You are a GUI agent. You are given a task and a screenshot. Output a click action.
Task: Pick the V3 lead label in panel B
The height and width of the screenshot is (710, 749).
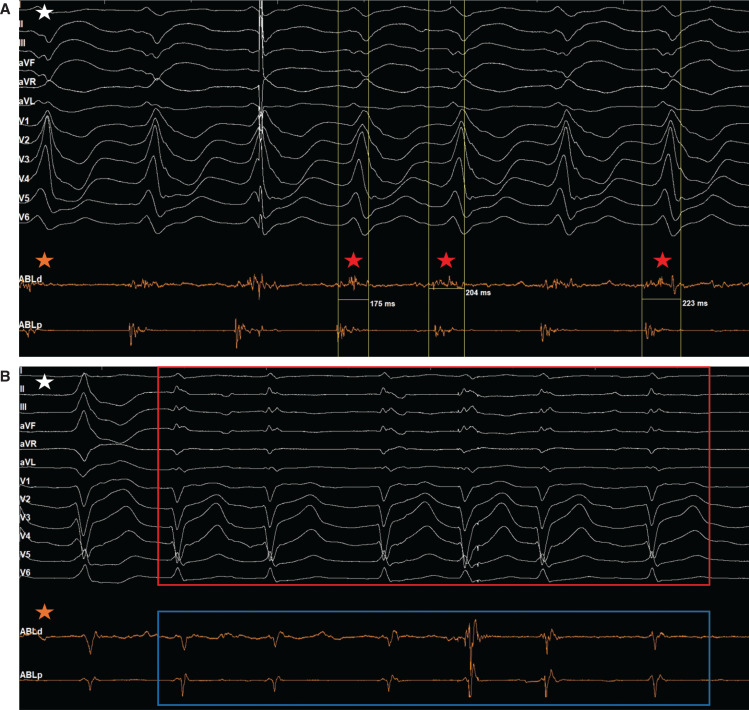coord(25,517)
